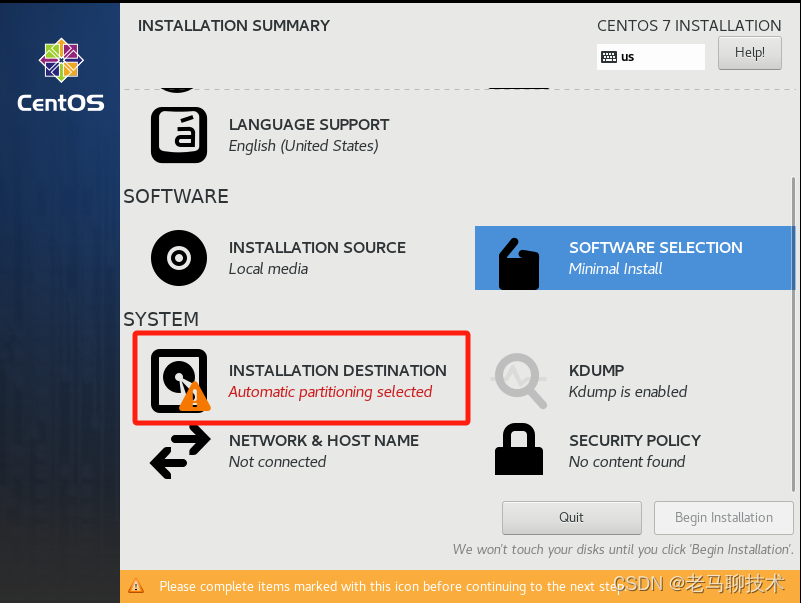Open the 'INSTALLATION DESTINATION' title

point(338,370)
